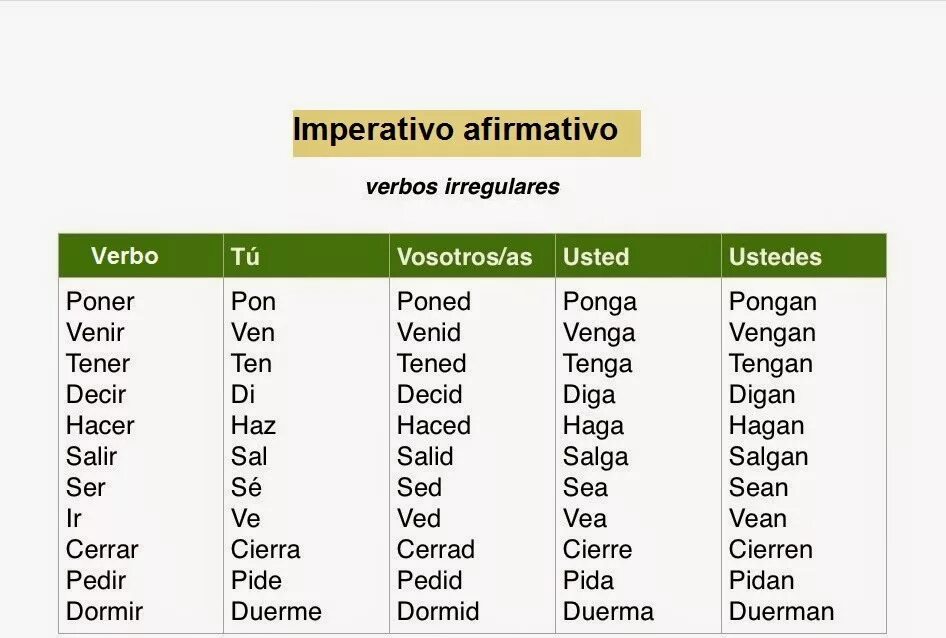
Task: Select 'Ponga' in the Usted column
Action: 599,302
